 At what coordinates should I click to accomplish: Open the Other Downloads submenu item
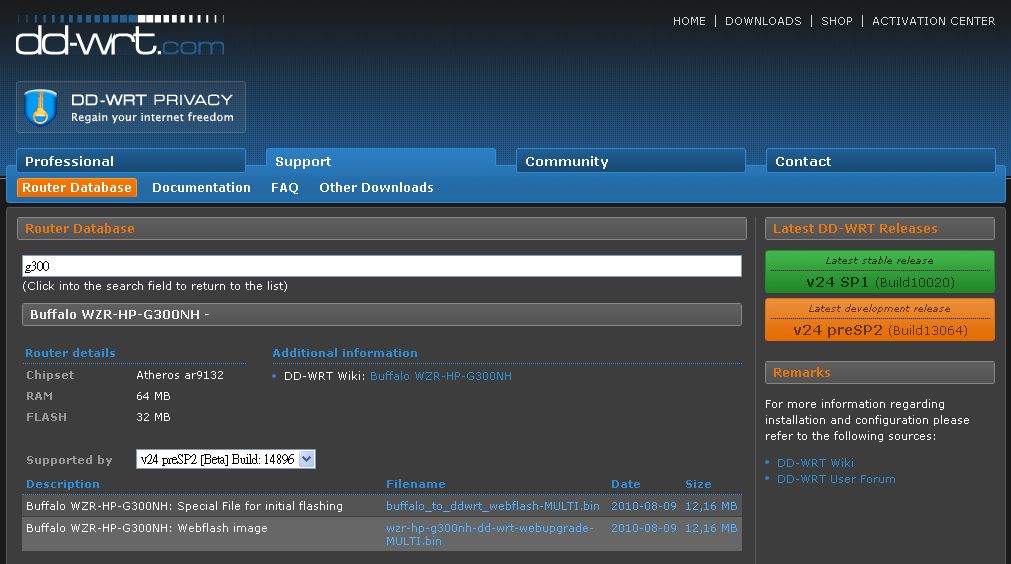[376, 188]
